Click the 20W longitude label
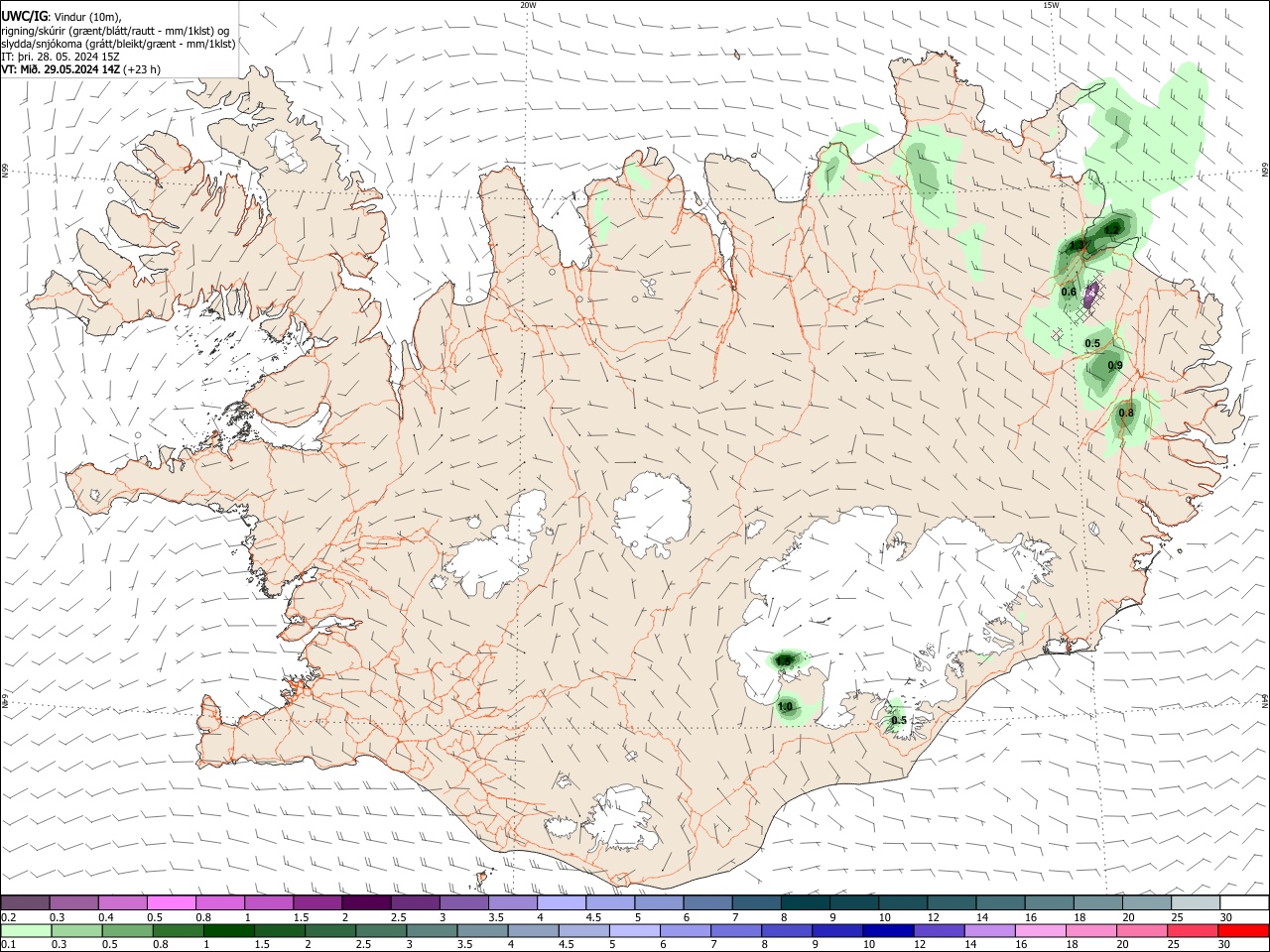 (528, 5)
